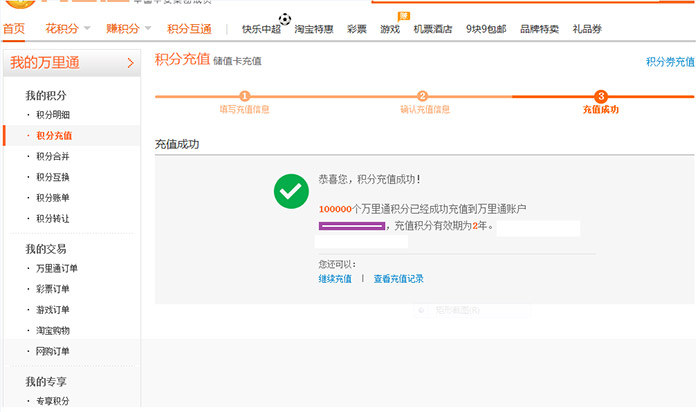The height and width of the screenshot is (412, 700).
Task: Click 恭喜您，积分充值成功 message
Action: click(370, 179)
